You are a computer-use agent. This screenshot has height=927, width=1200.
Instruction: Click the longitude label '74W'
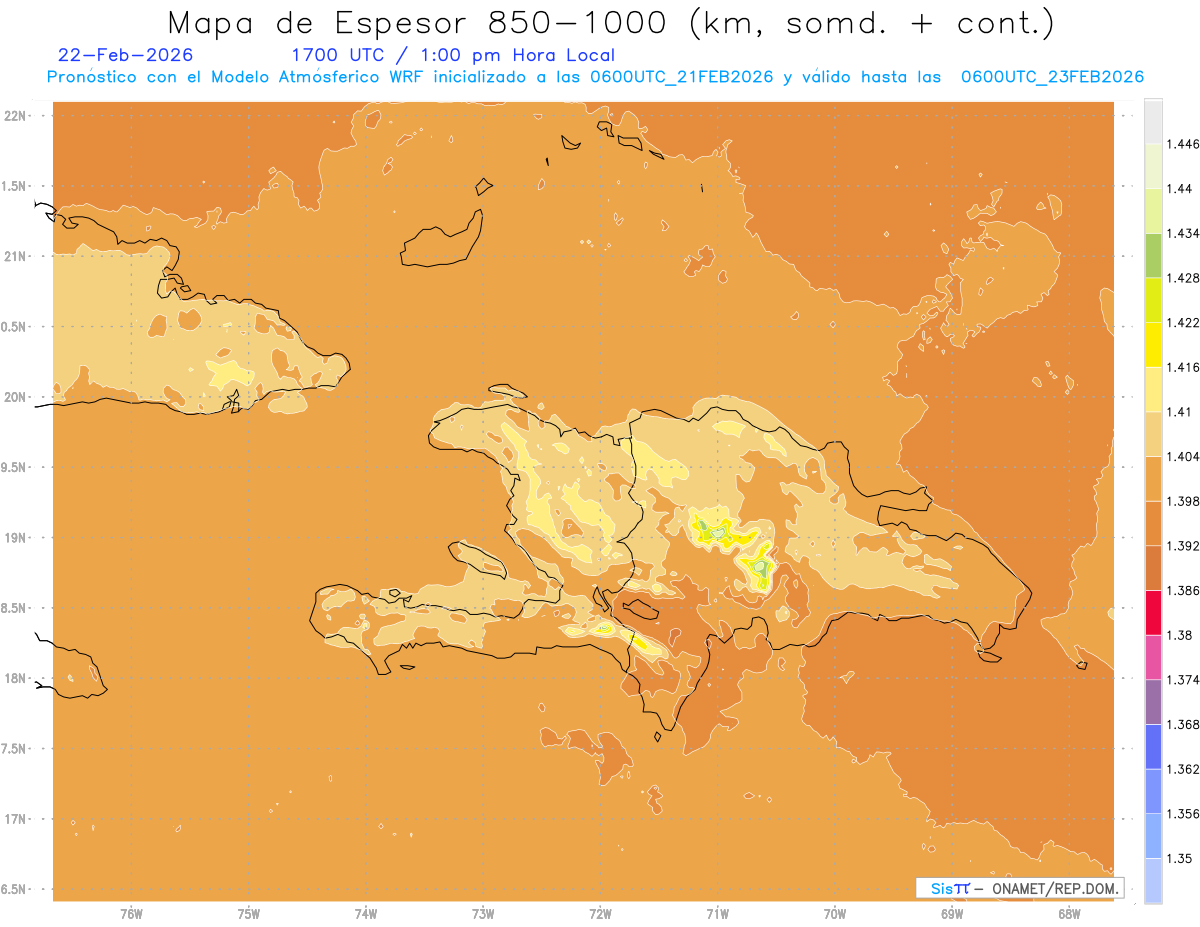(x=366, y=913)
